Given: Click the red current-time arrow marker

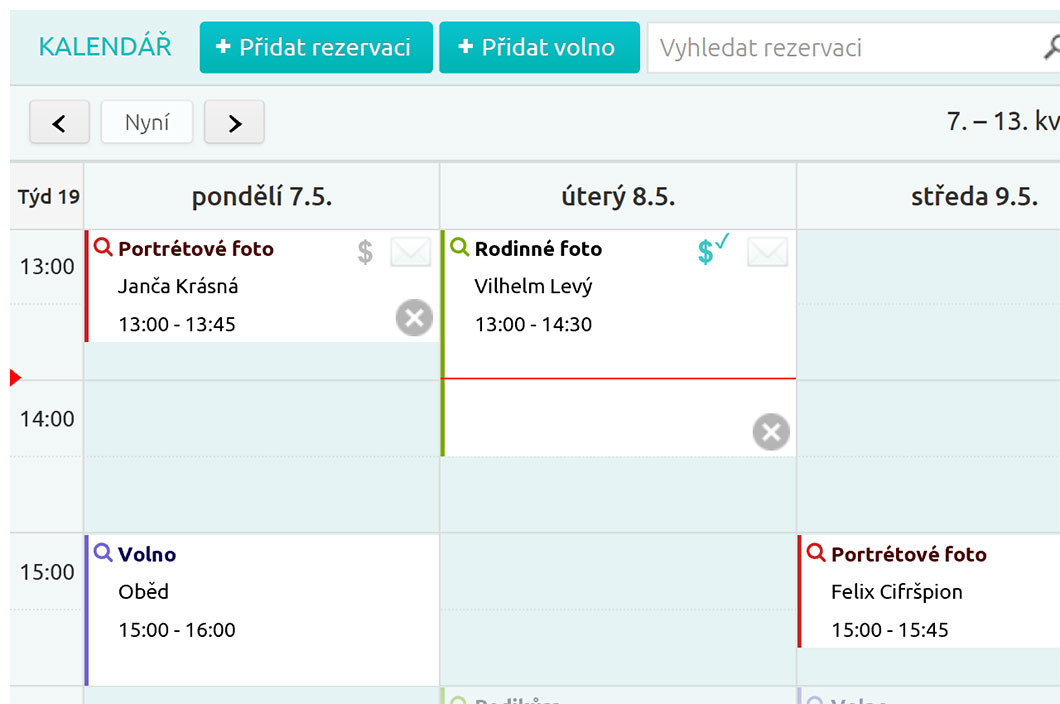Looking at the screenshot, I should pos(12,377).
